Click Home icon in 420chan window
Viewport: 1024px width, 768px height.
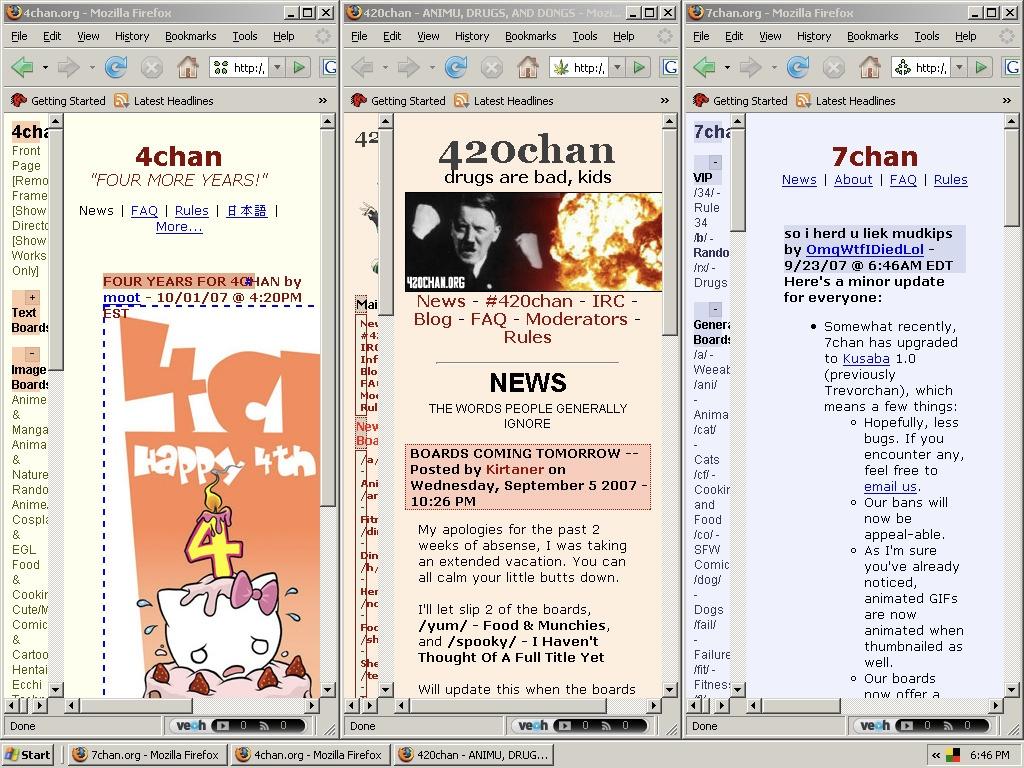click(528, 67)
